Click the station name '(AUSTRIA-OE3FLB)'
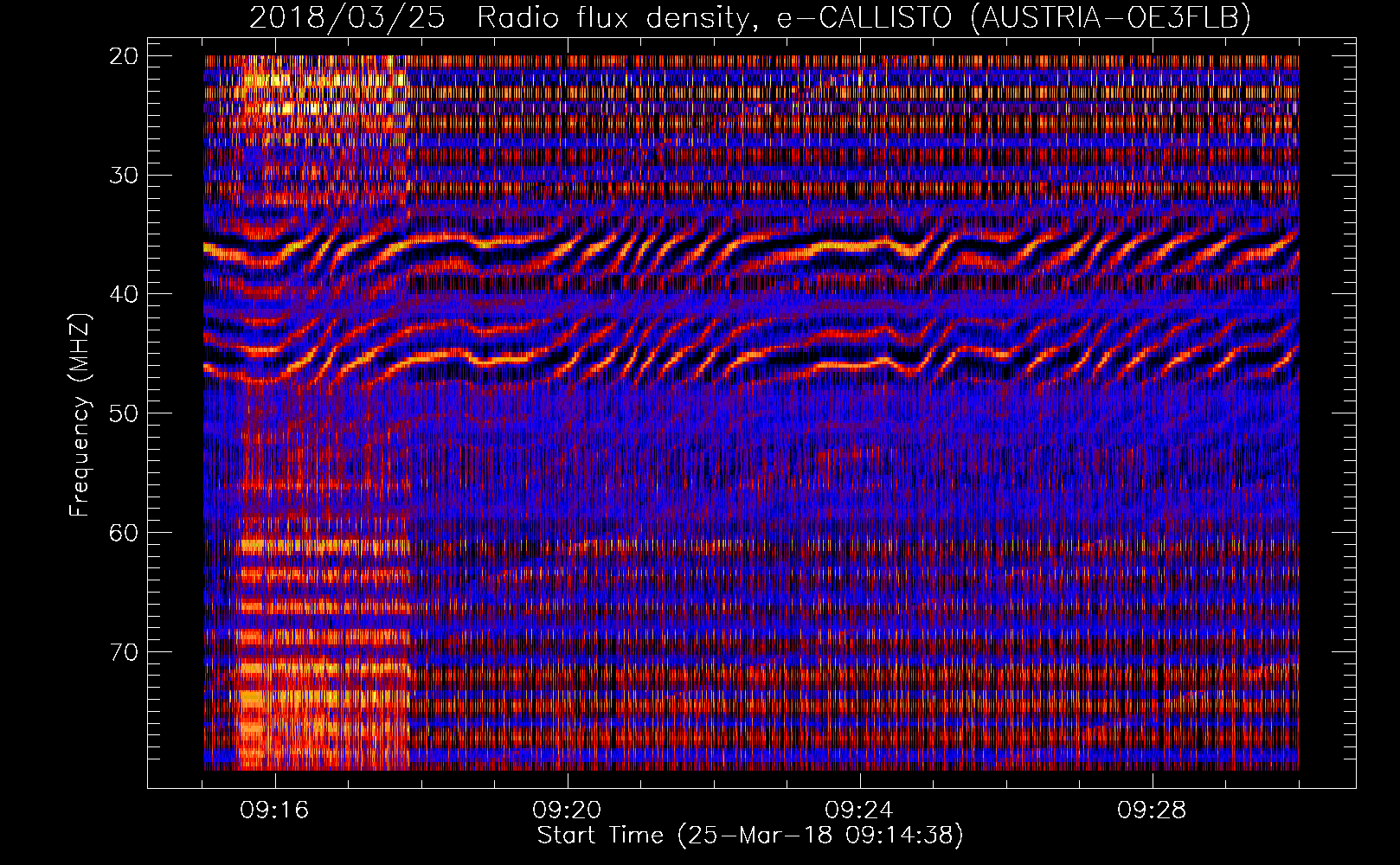This screenshot has height=865, width=1400. [x=1111, y=17]
